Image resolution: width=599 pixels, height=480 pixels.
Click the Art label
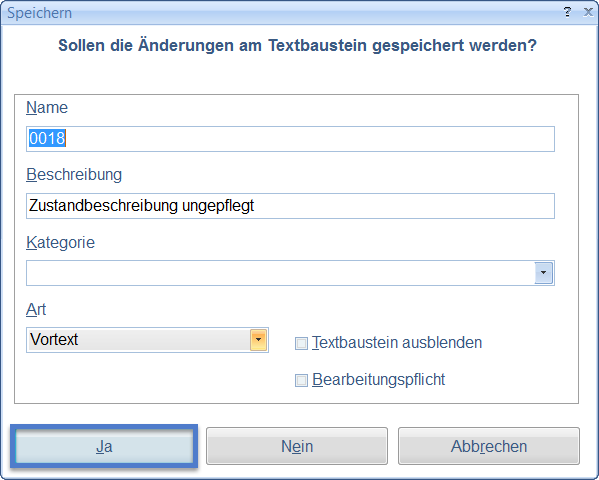36,309
